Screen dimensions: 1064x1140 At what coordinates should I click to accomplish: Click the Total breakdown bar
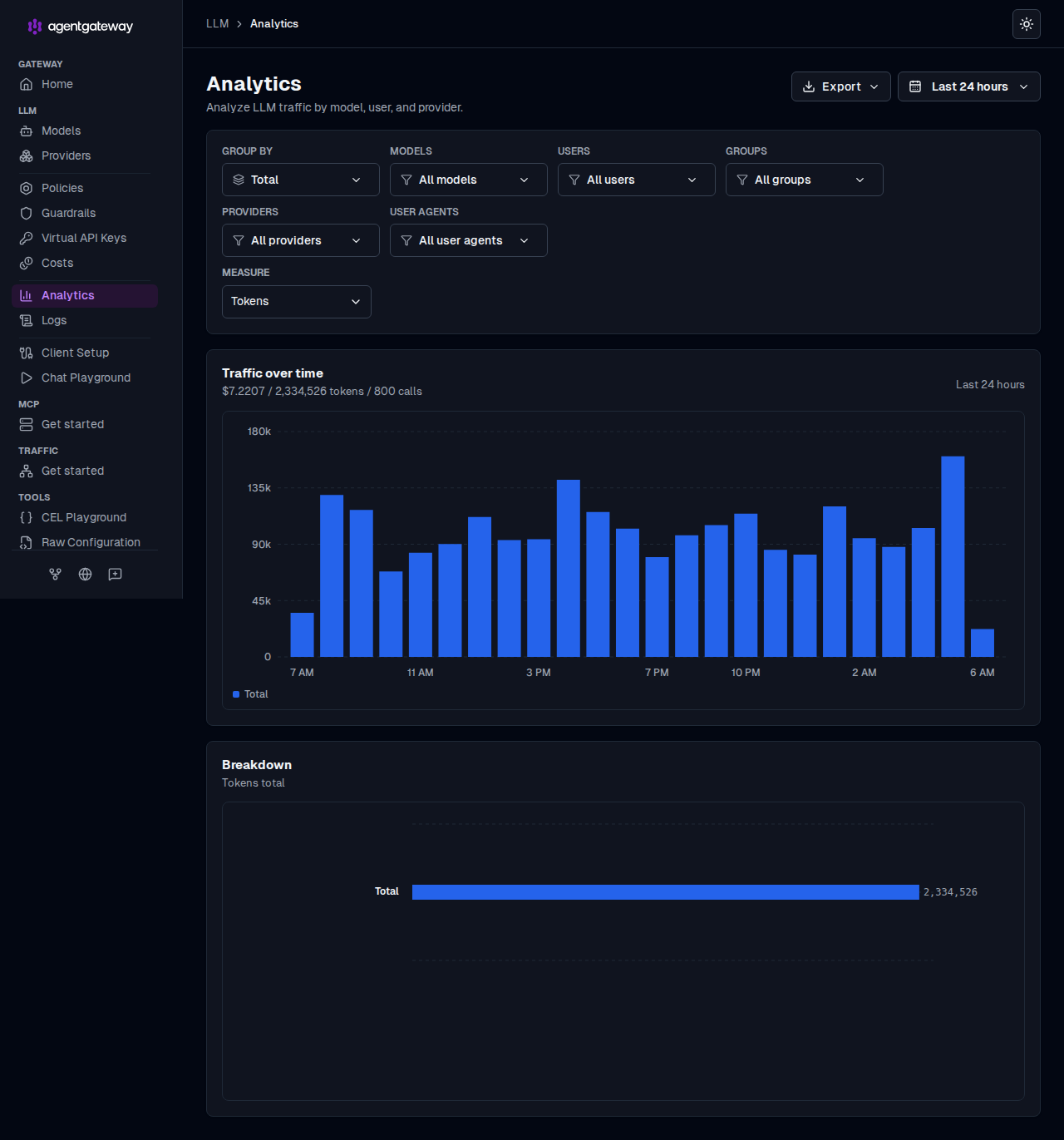[665, 892]
